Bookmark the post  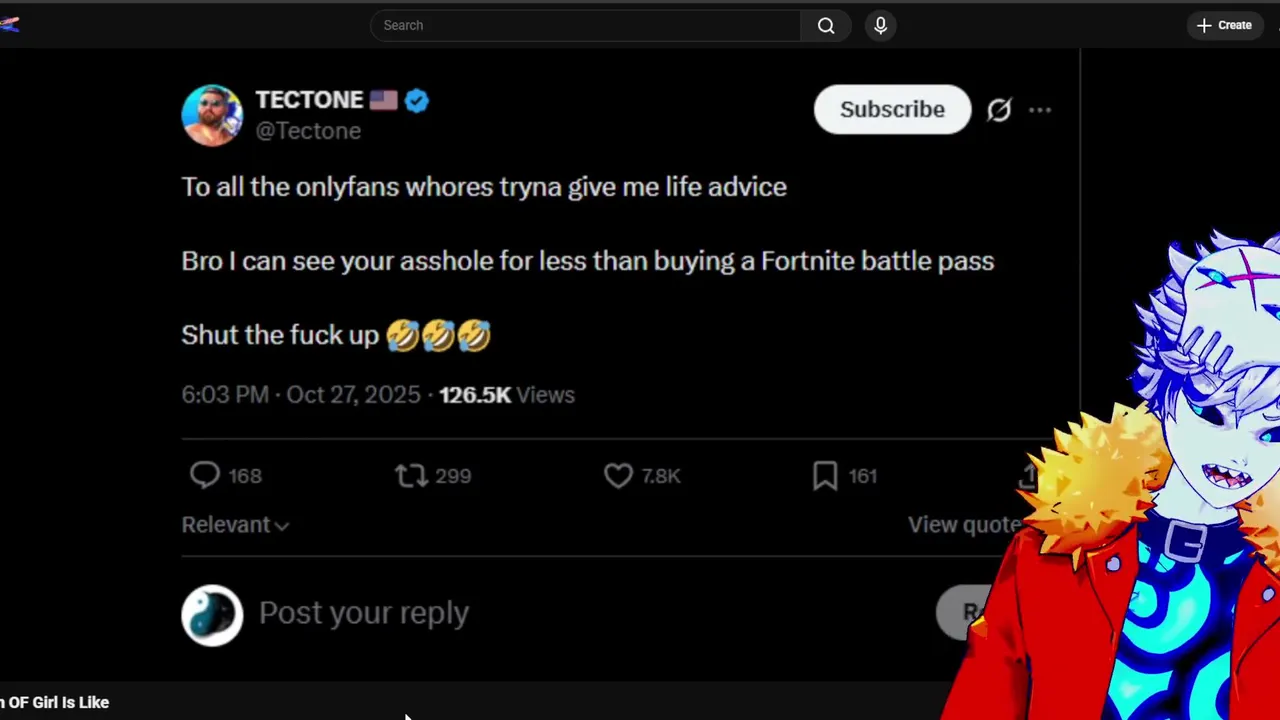(x=825, y=475)
